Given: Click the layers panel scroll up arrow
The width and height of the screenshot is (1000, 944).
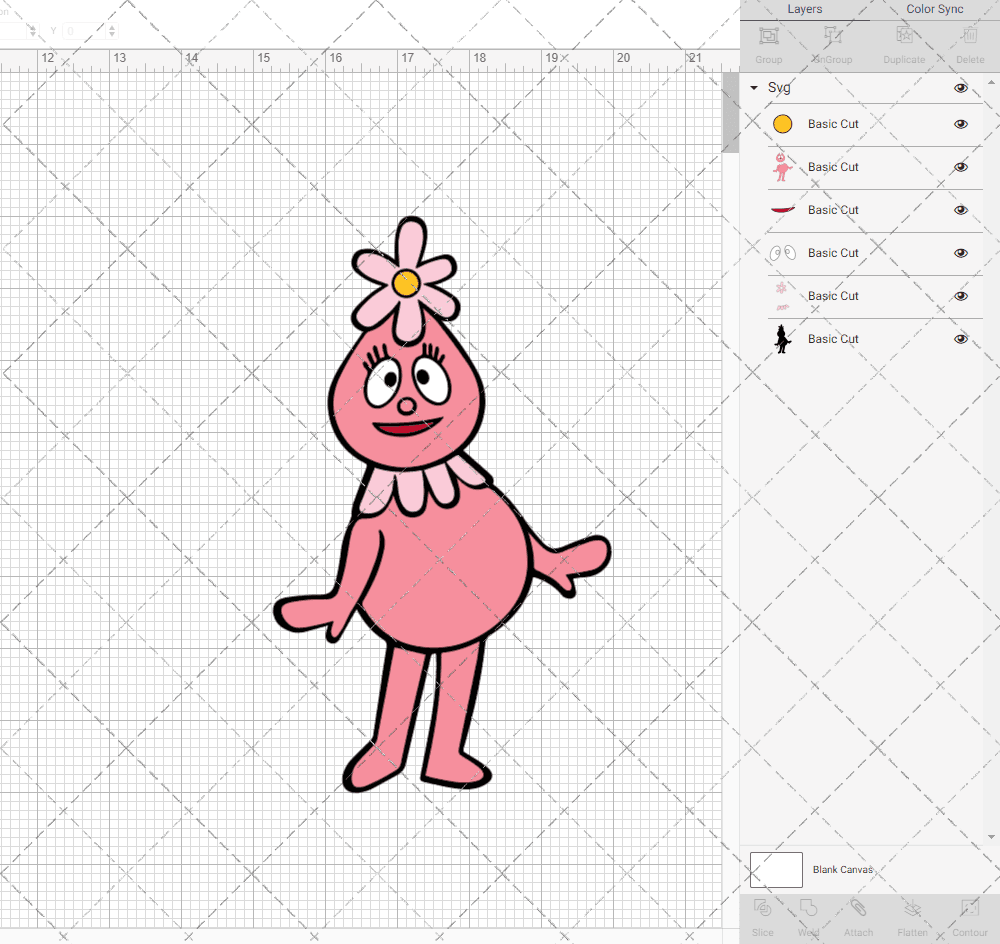Looking at the screenshot, I should [990, 83].
